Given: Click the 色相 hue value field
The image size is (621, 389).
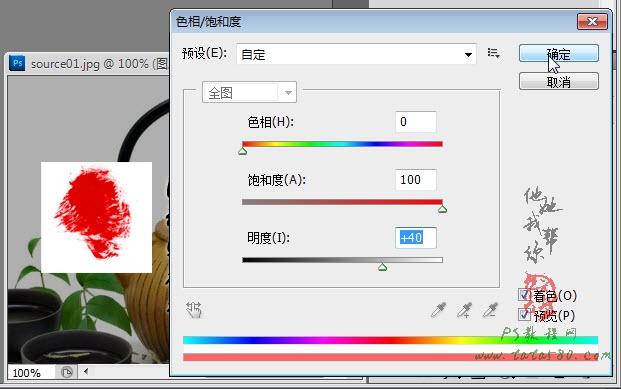Looking at the screenshot, I should [x=416, y=122].
